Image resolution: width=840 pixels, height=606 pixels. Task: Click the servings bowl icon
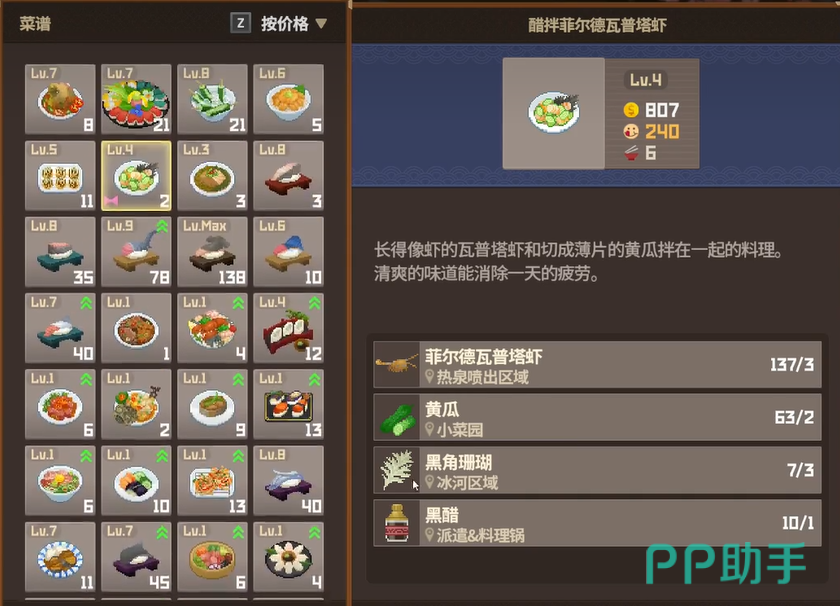pos(631,153)
